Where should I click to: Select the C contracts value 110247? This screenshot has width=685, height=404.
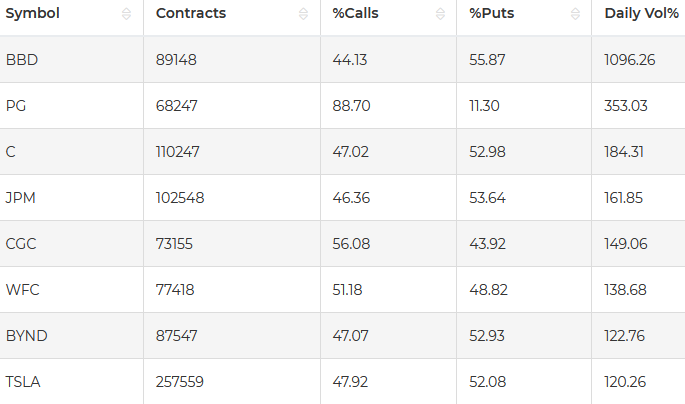point(178,152)
